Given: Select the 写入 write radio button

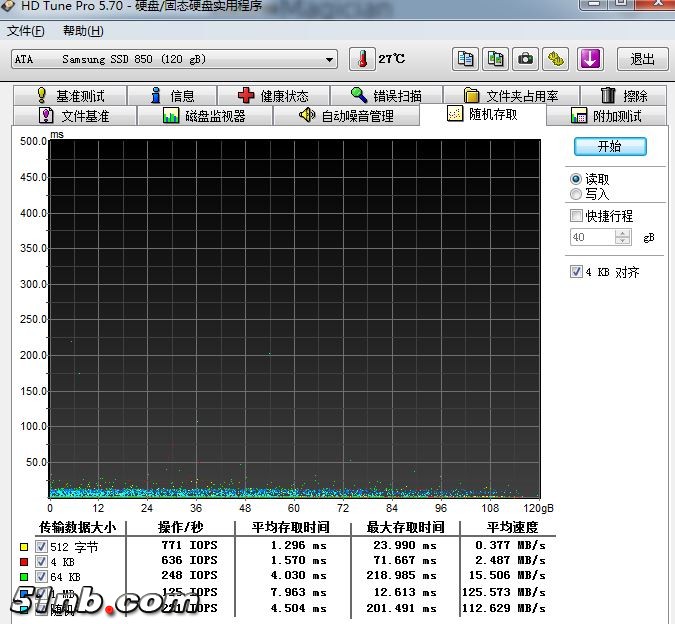Looking at the screenshot, I should tap(576, 194).
